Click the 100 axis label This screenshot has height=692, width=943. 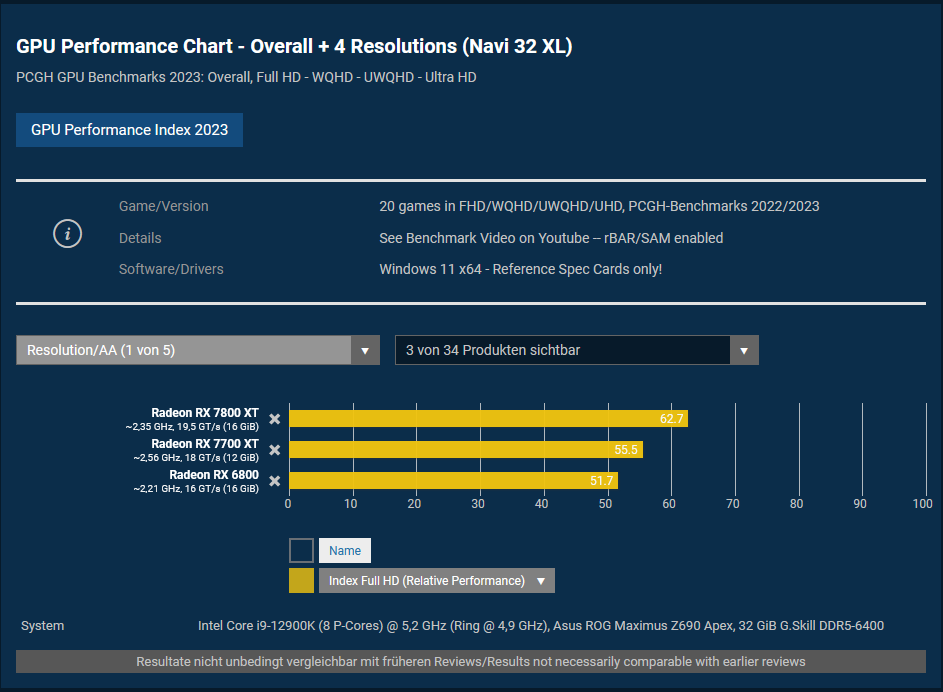point(923,504)
